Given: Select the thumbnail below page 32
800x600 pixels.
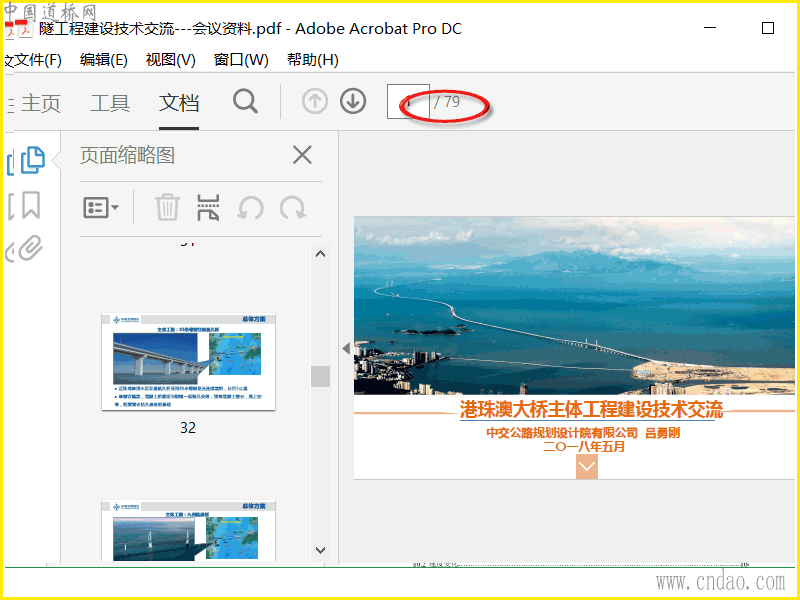Looking at the screenshot, I should click(x=188, y=531).
